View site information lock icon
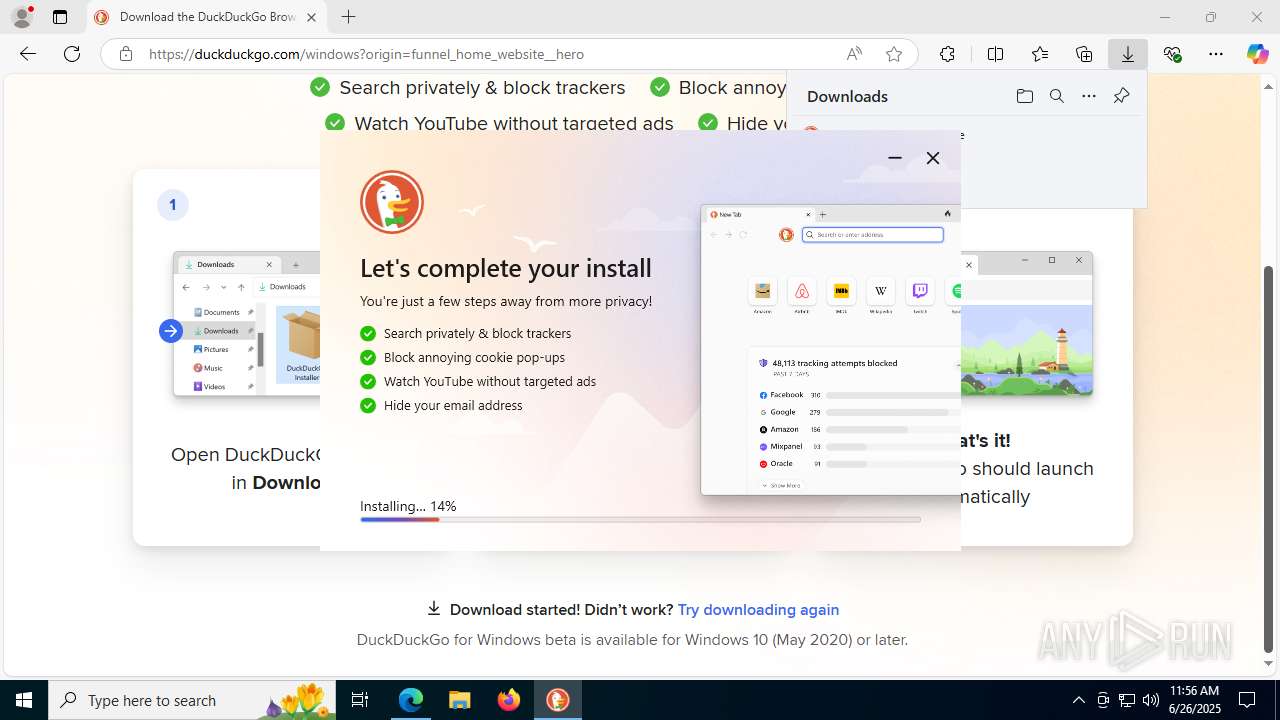This screenshot has width=1280, height=720. (126, 54)
